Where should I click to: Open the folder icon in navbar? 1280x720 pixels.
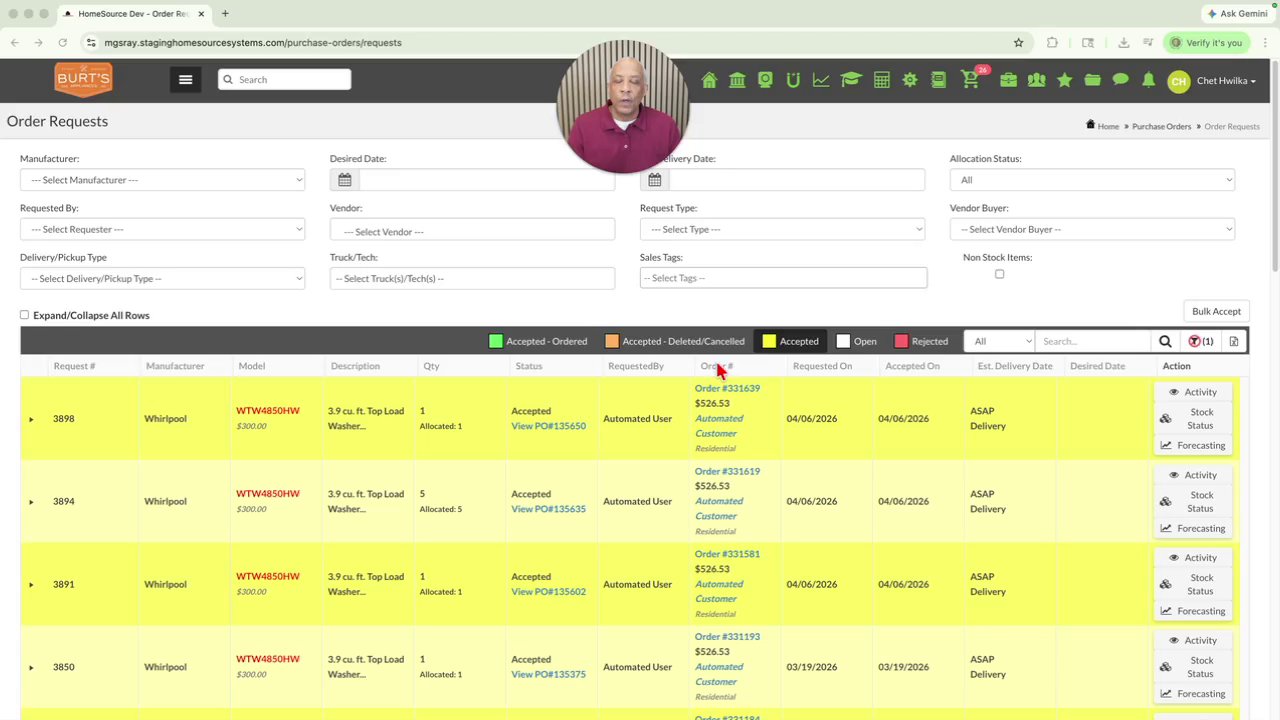tap(1092, 80)
